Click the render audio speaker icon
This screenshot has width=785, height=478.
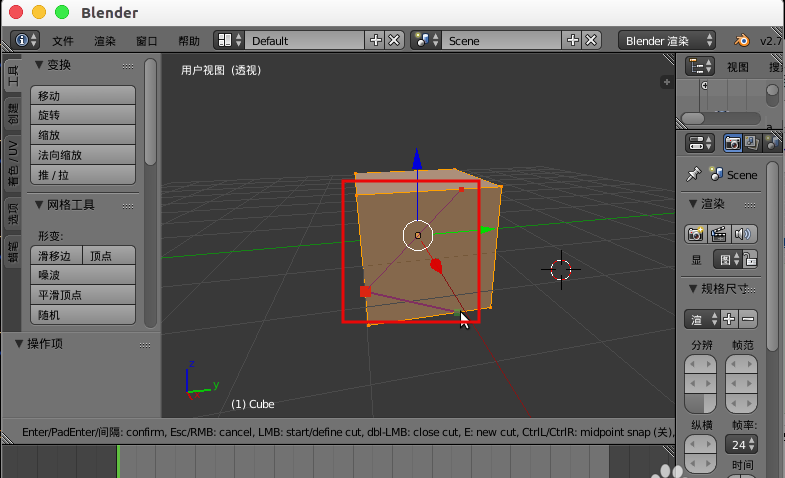[x=742, y=234]
